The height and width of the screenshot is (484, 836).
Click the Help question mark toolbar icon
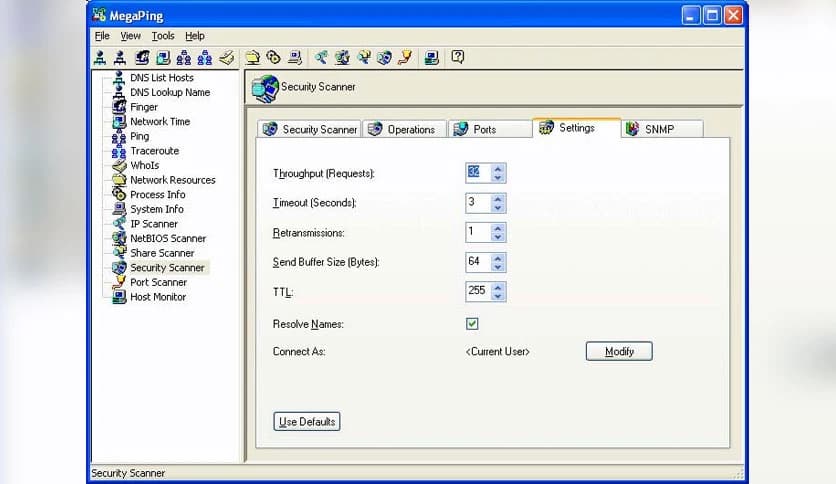(x=458, y=57)
